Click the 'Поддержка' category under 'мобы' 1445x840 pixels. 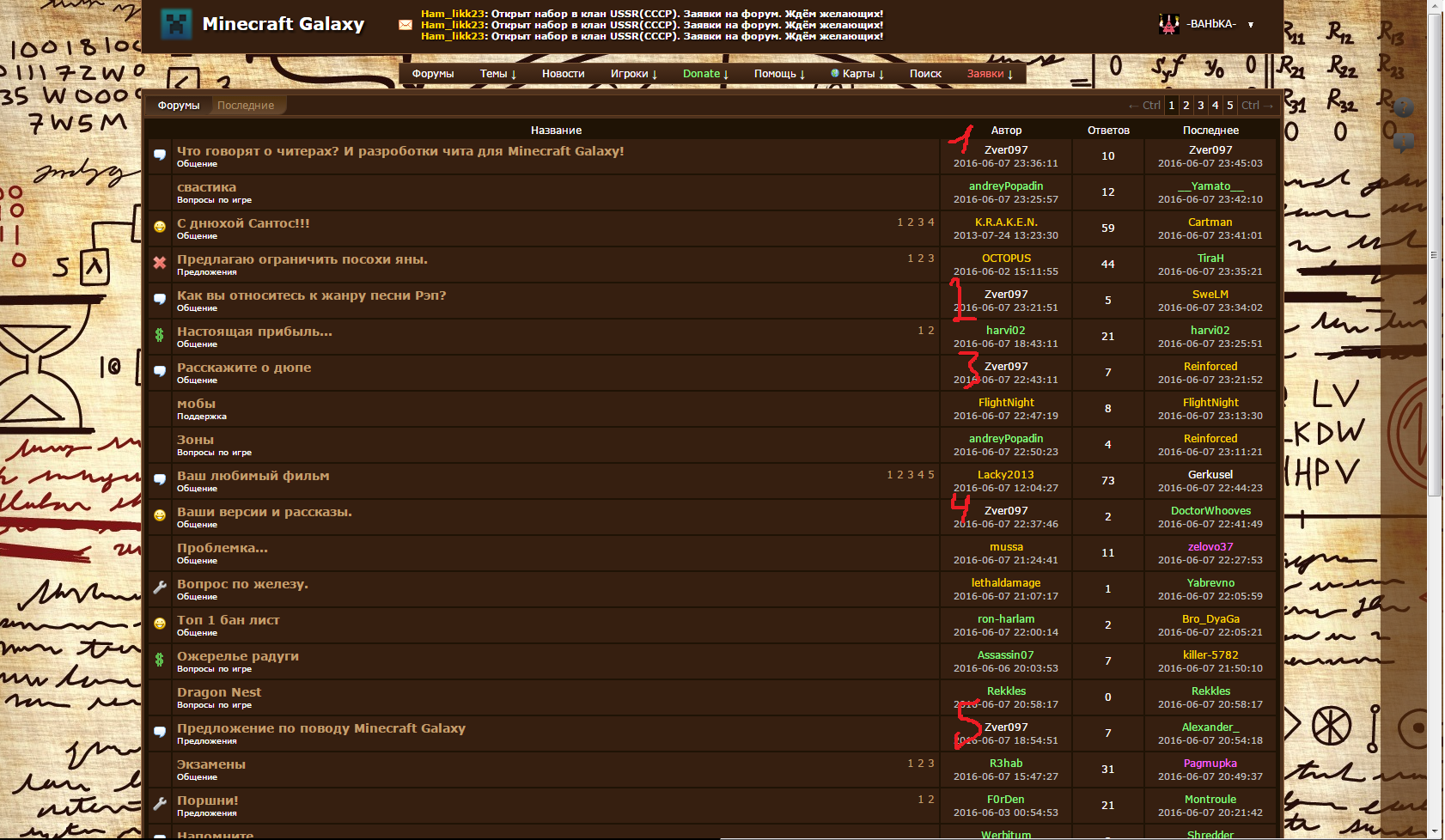pos(202,417)
